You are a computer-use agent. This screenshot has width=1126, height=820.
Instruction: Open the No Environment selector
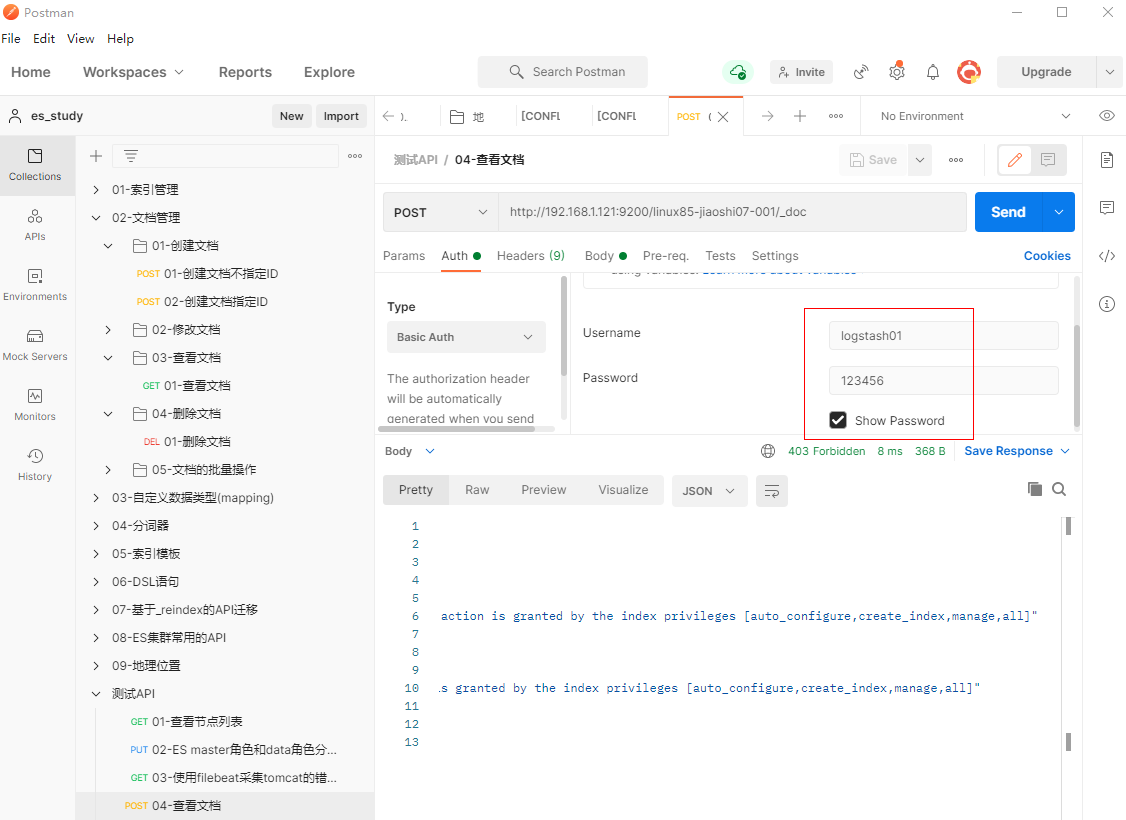tap(974, 116)
